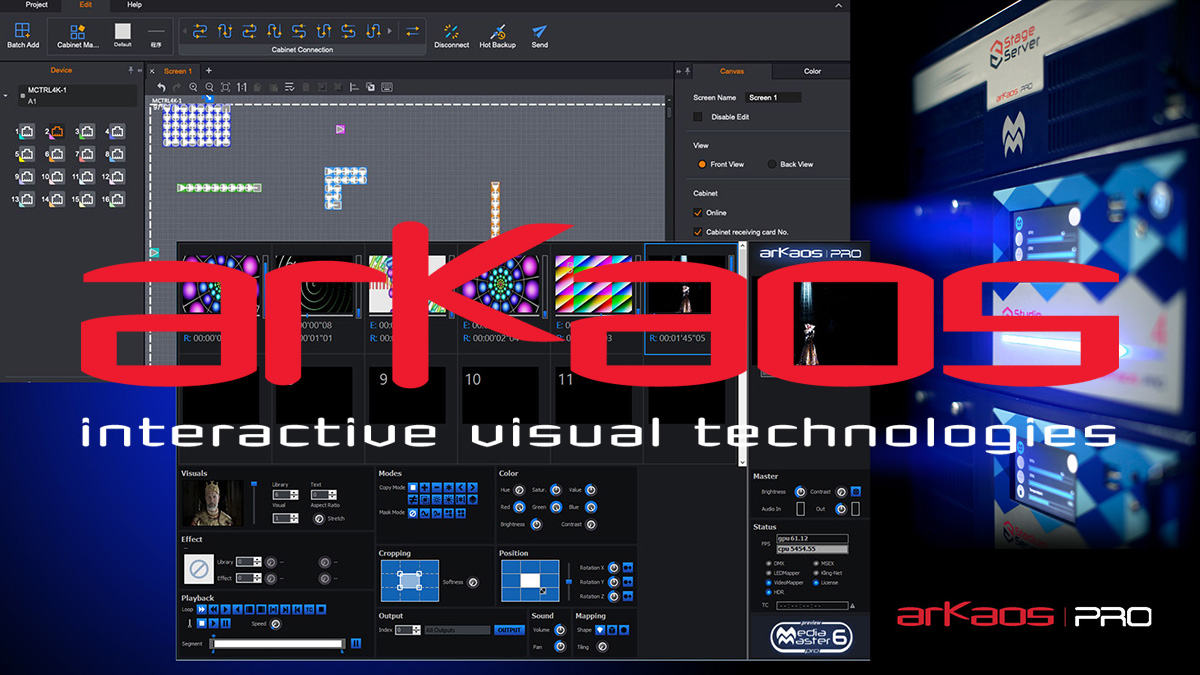Click the no-effect icon in Effect section
This screenshot has height=675, width=1200.
coord(199,569)
